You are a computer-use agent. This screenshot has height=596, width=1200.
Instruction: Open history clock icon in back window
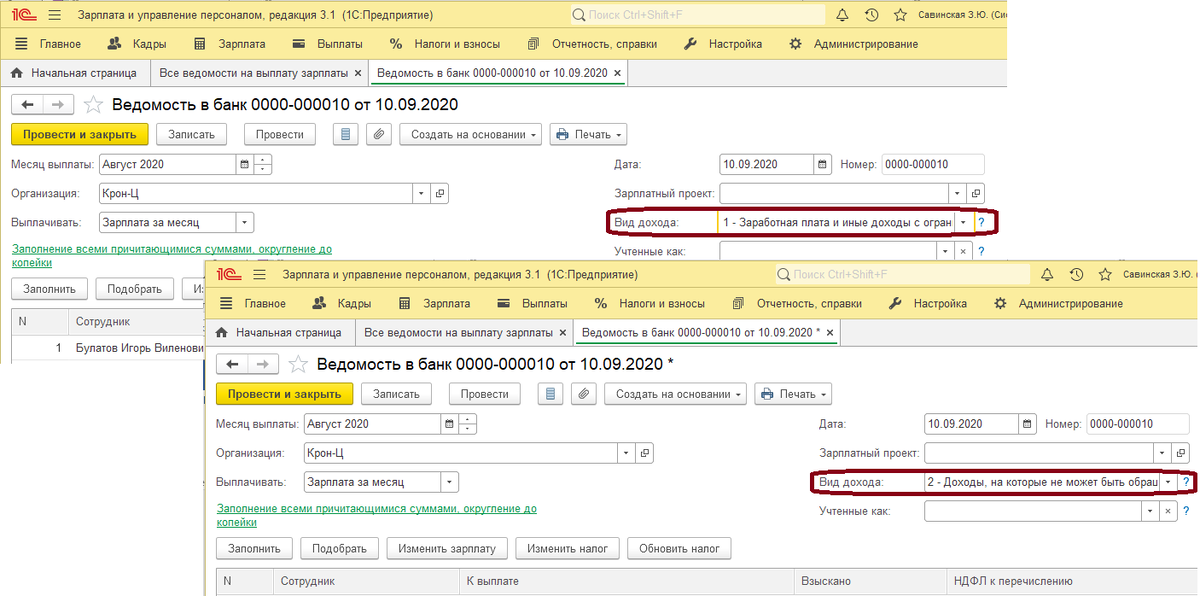click(x=872, y=15)
